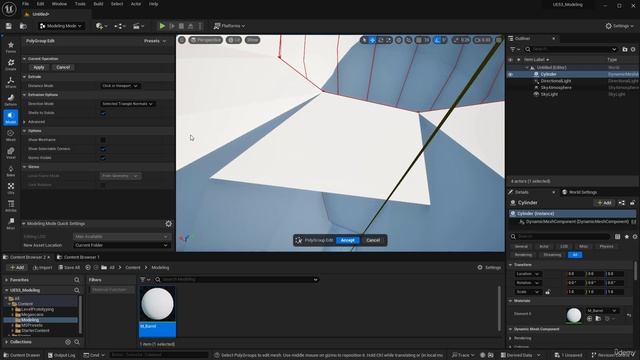Open the Attribs tool category
The image size is (640, 360).
tap(11, 206)
